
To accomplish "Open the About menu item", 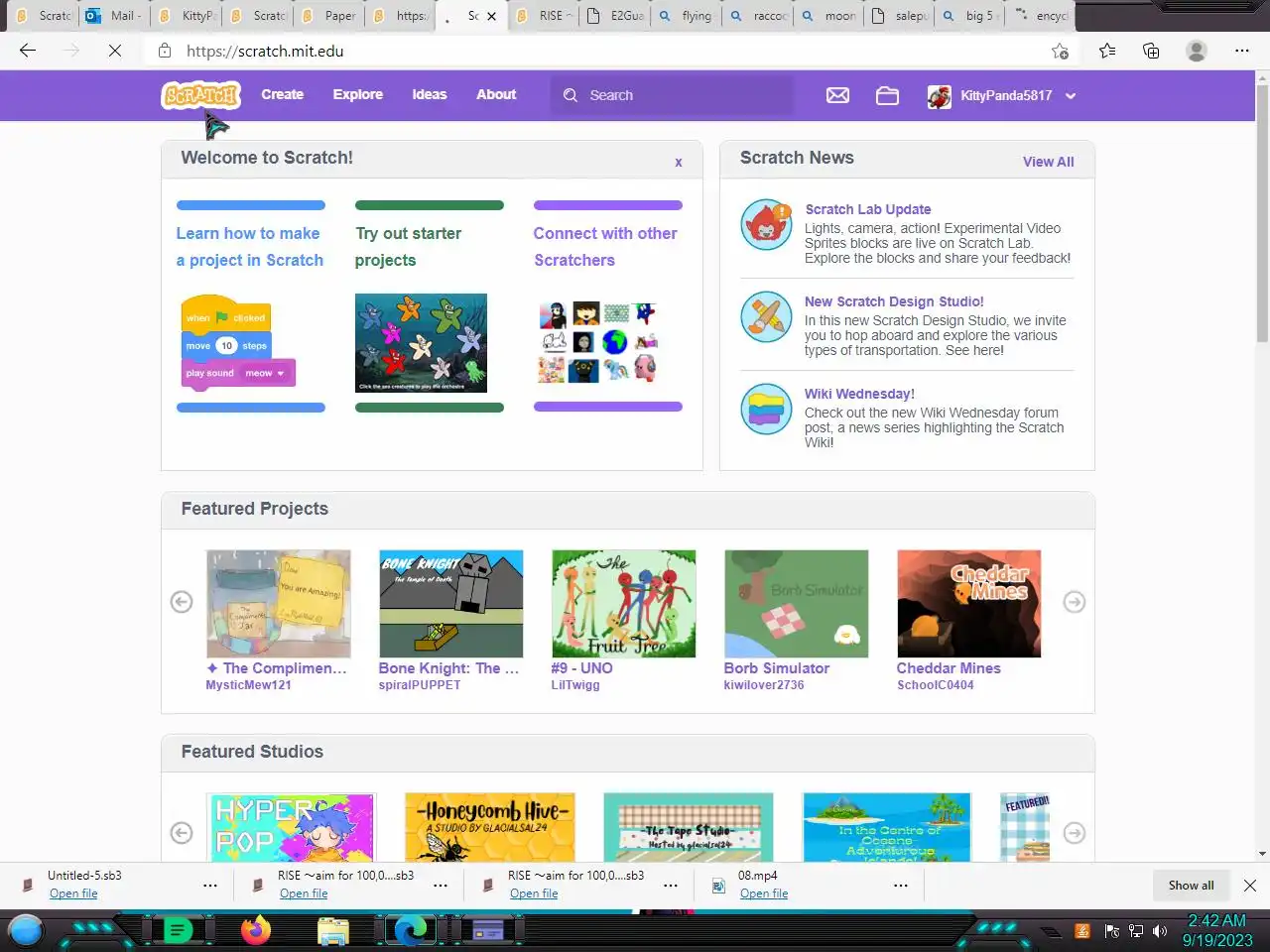I will coord(496,94).
